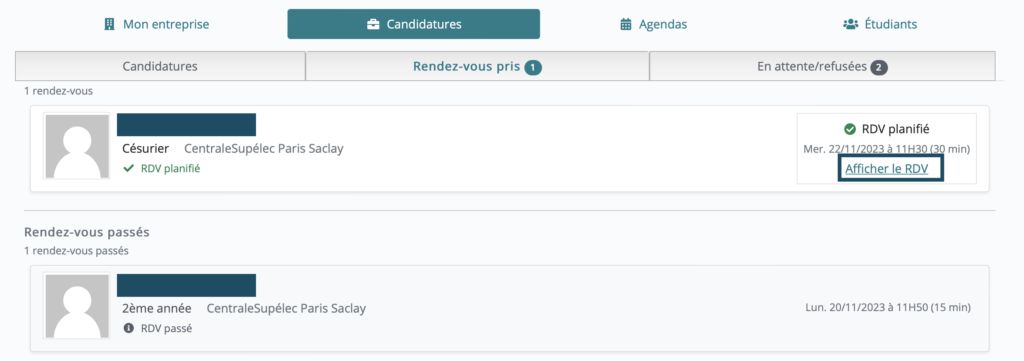
Task: Open the Étudiants section
Action: [x=880, y=24]
